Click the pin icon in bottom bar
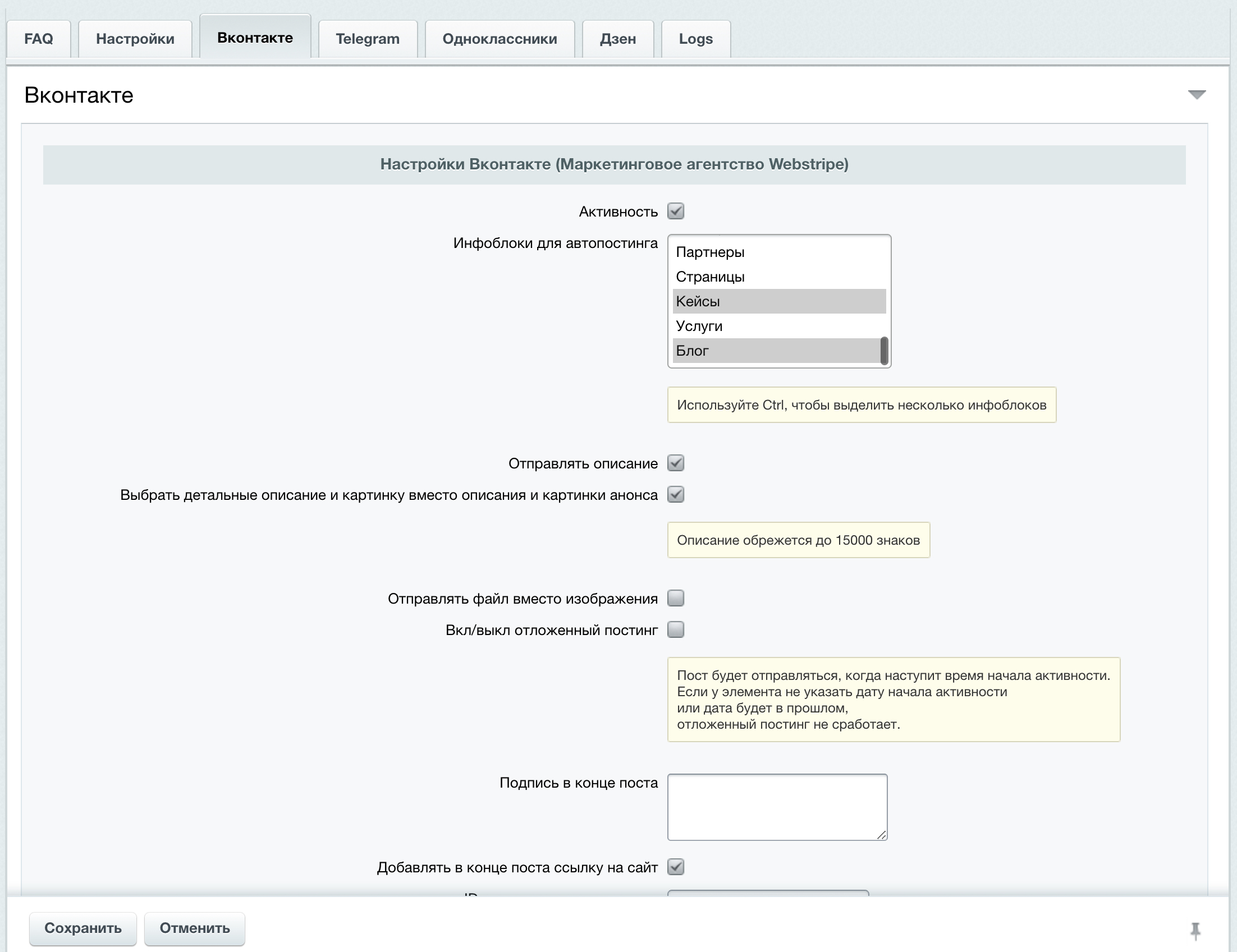 [x=1195, y=930]
